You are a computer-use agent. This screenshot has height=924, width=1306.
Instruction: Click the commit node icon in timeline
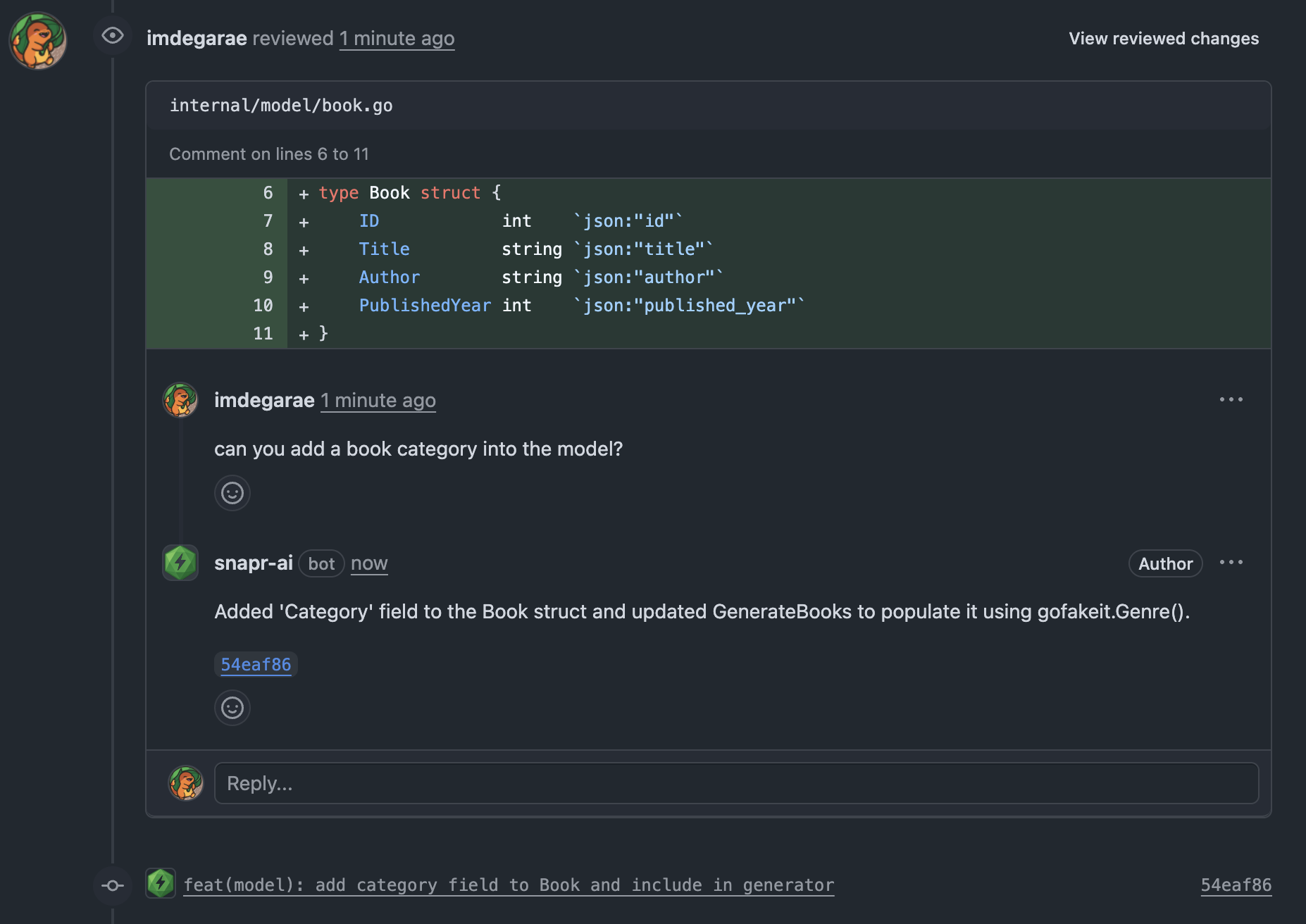[113, 885]
